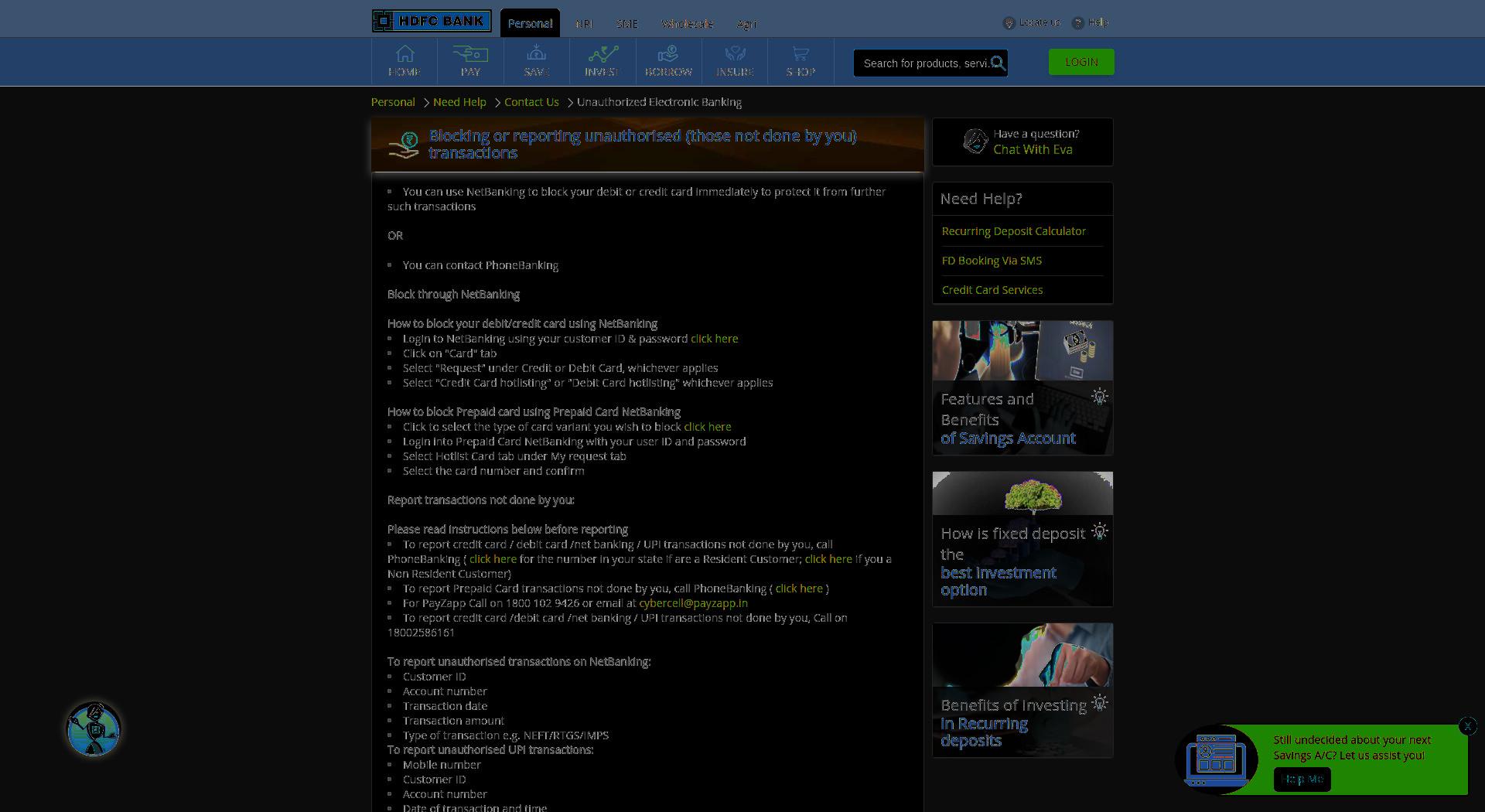Click the lightbulb icon on fixed deposit card

pyautogui.click(x=1099, y=531)
